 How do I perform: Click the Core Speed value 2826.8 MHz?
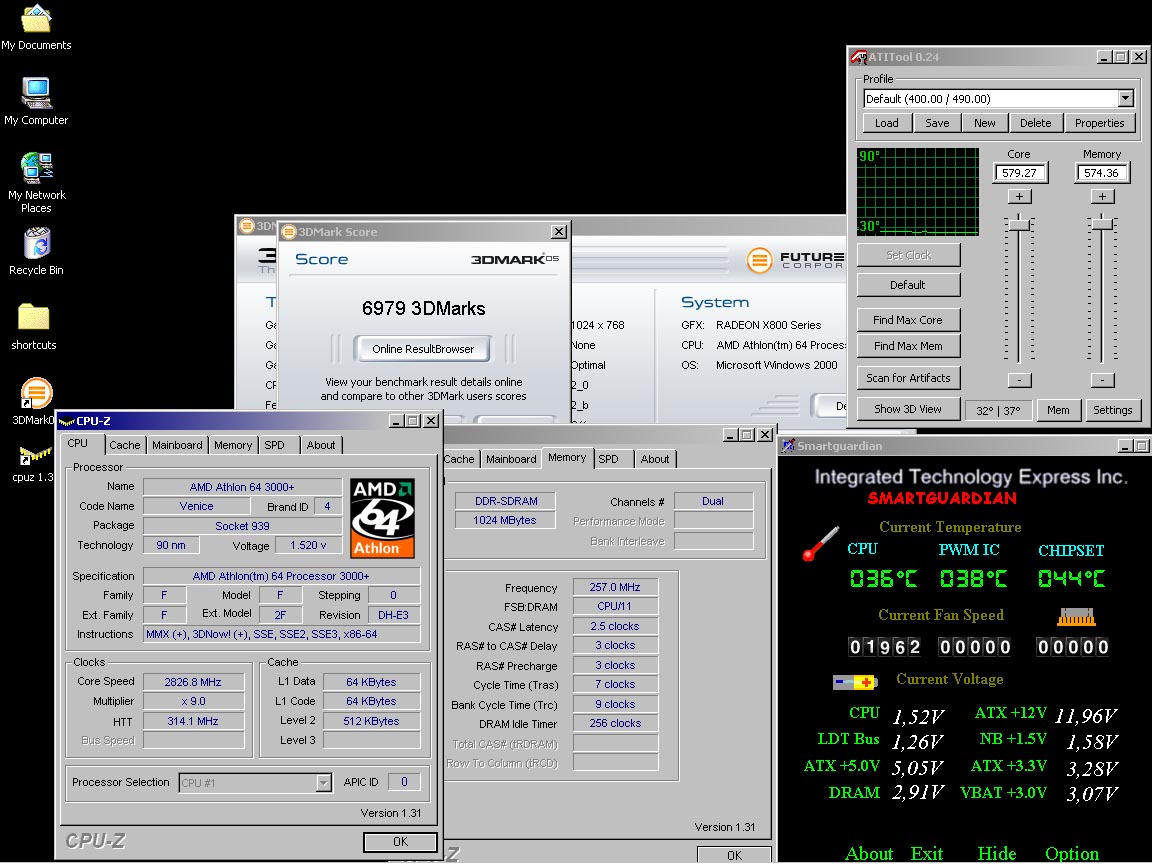point(193,682)
